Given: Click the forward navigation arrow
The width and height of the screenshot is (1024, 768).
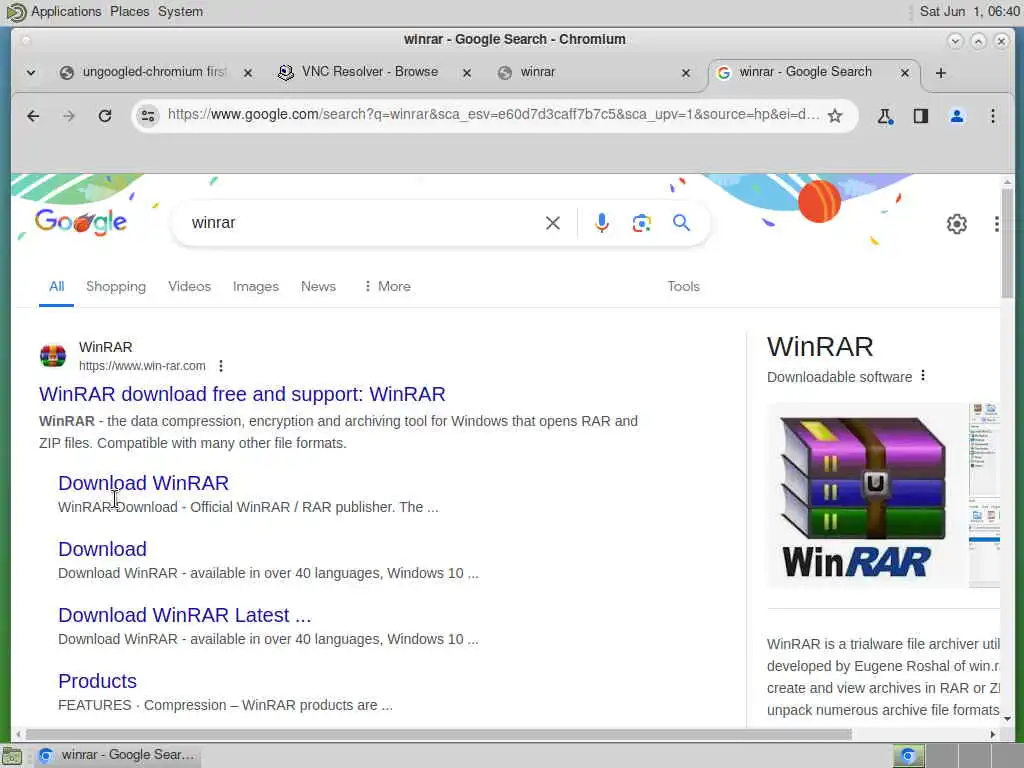Looking at the screenshot, I should coord(69,116).
